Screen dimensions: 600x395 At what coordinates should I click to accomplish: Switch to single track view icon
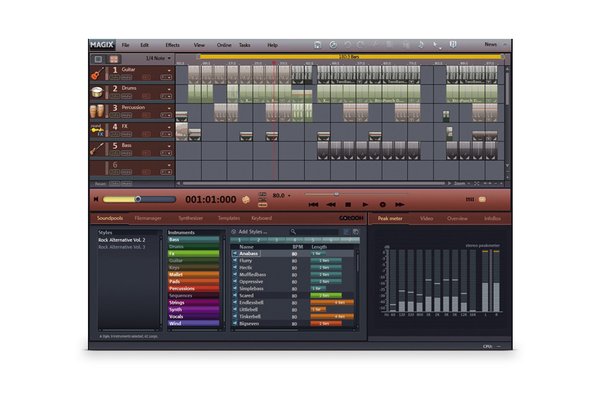98,59
